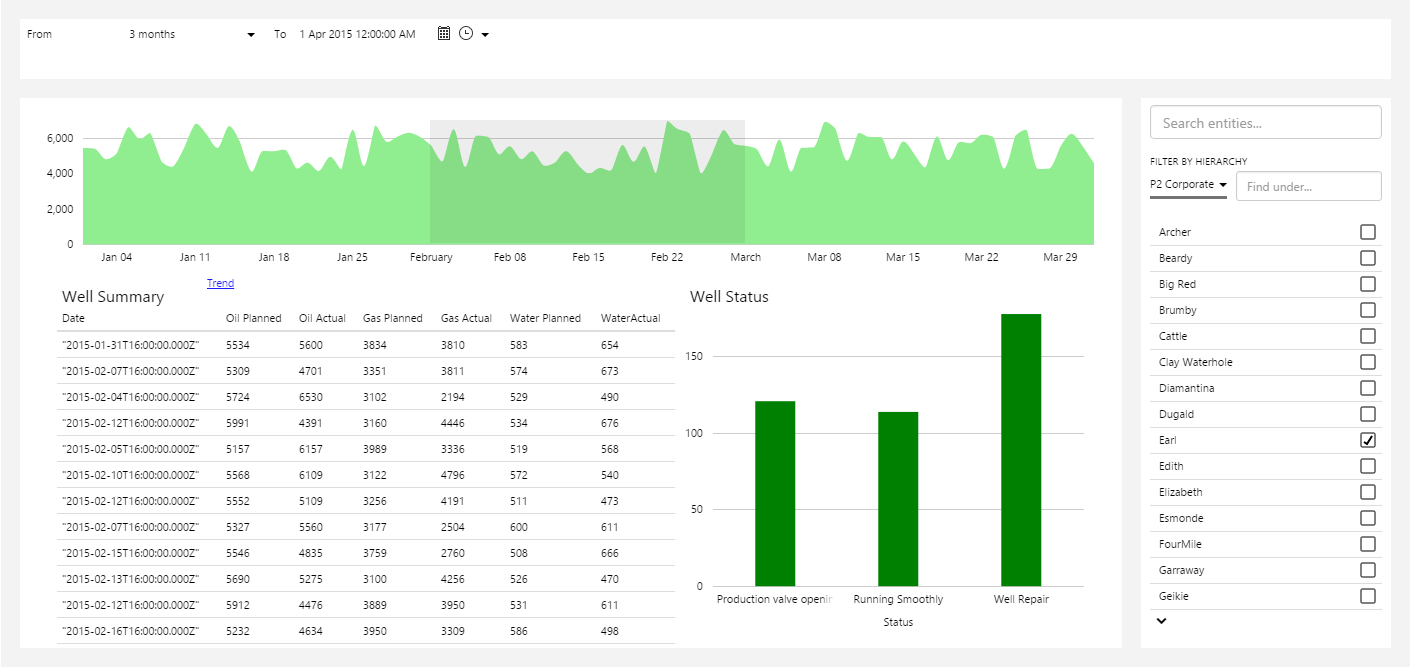This screenshot has width=1410, height=667.
Task: Expand the arrow next to the clock icon
Action: coord(485,35)
